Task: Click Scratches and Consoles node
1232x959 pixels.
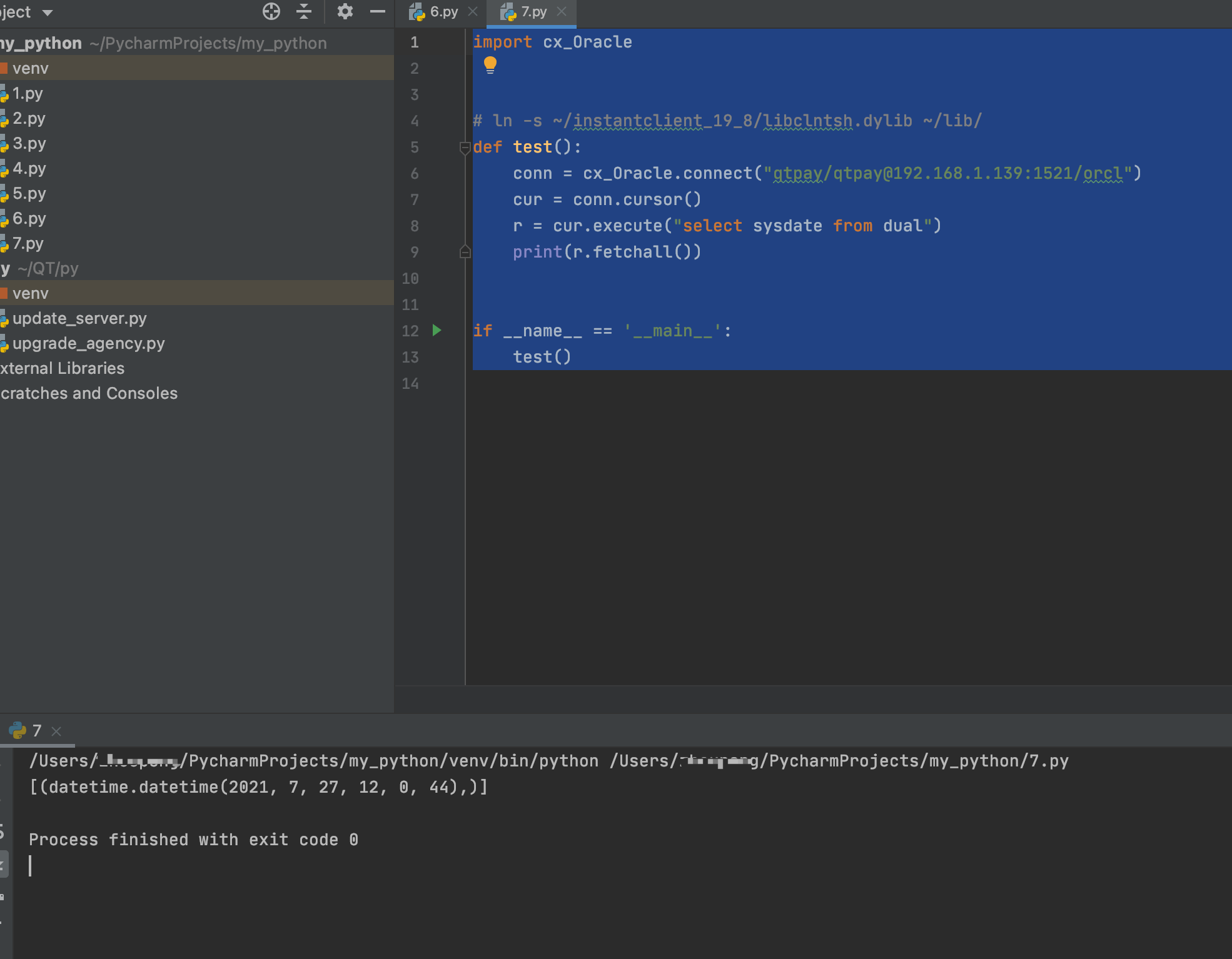Action: (x=89, y=393)
